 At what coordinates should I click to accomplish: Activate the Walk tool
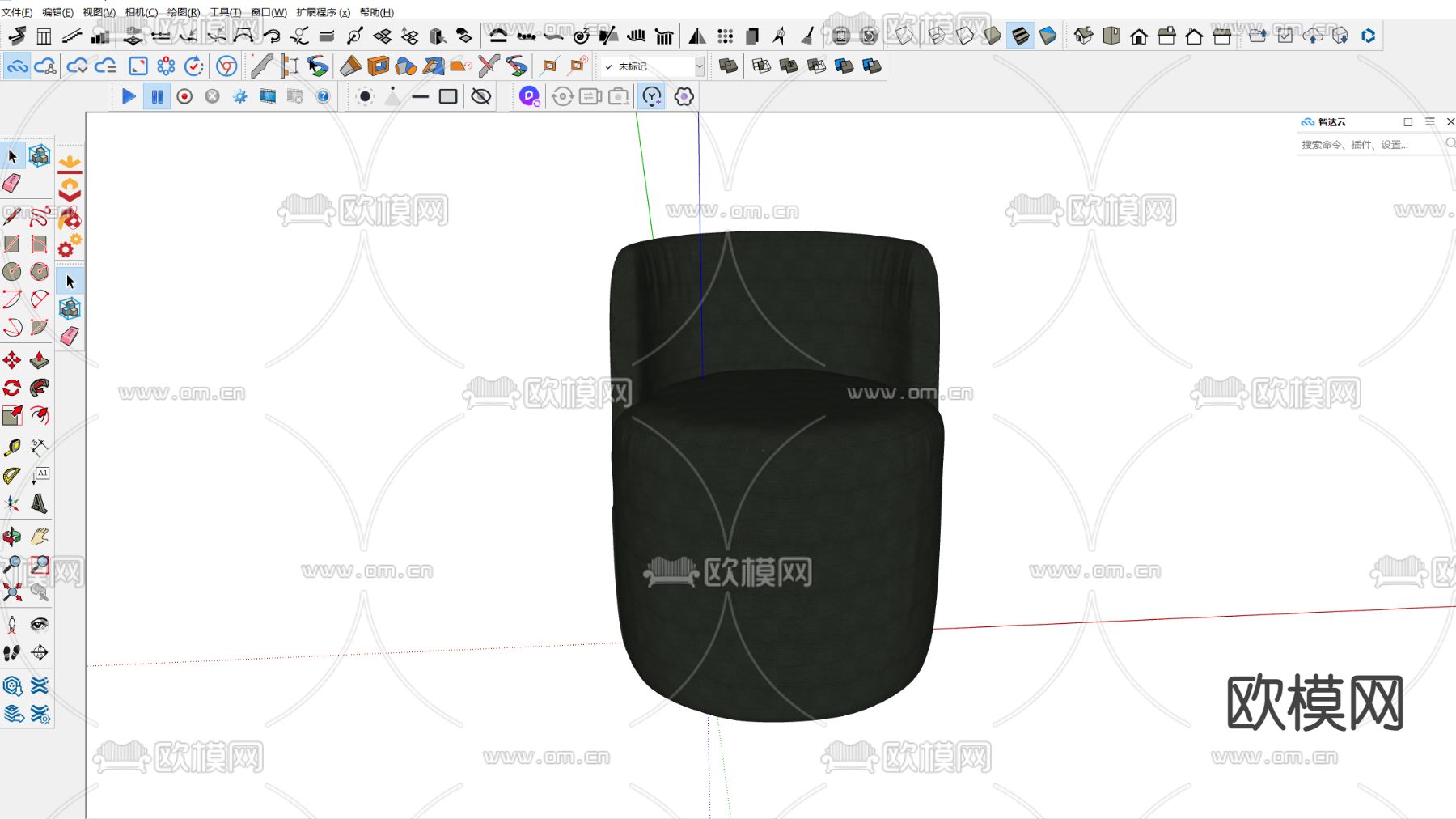(11, 652)
